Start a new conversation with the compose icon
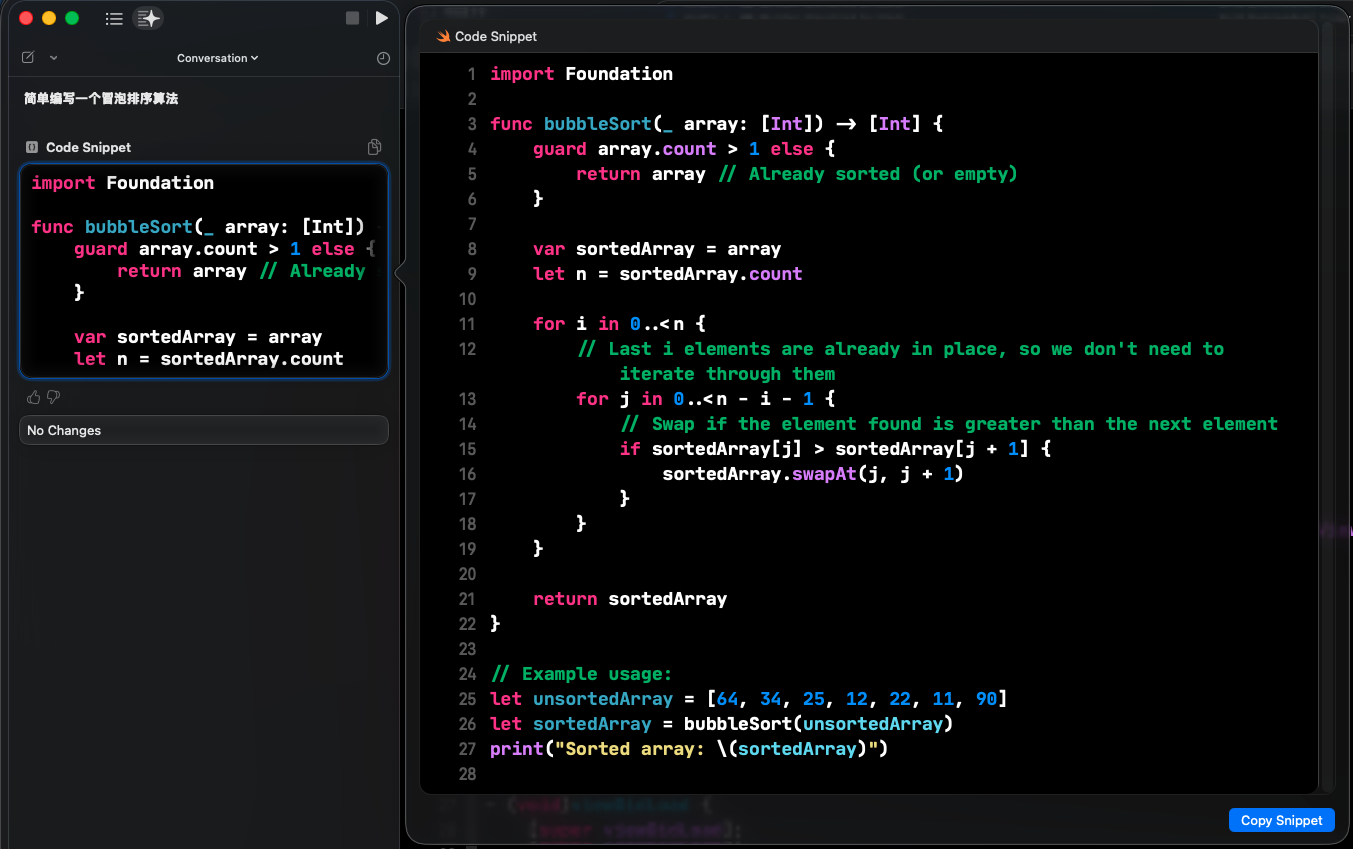This screenshot has height=849, width=1353. (28, 58)
